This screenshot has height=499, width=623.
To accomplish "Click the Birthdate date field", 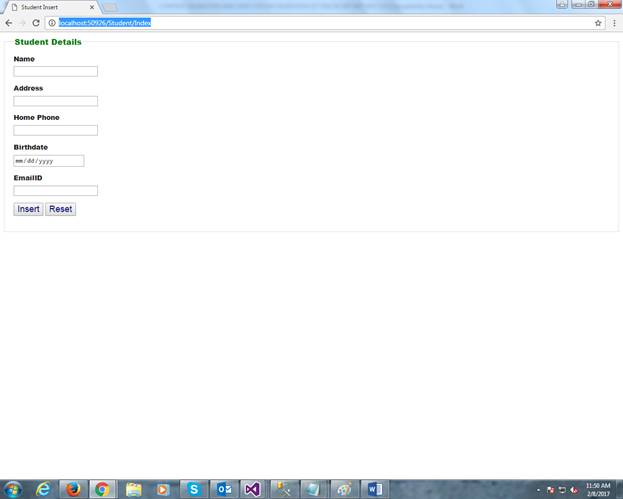I will click(x=49, y=161).
